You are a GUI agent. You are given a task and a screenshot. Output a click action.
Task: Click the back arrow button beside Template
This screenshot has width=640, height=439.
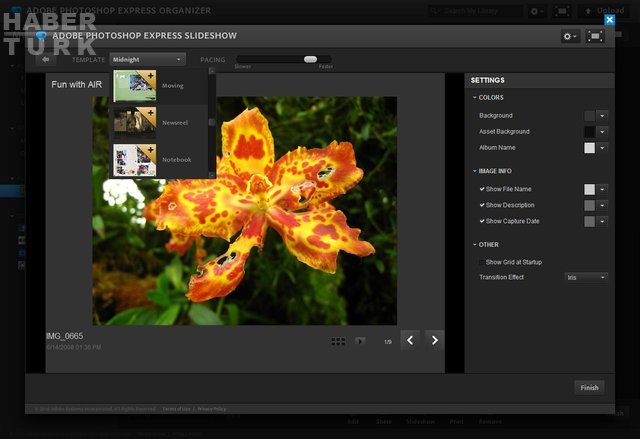(x=45, y=59)
